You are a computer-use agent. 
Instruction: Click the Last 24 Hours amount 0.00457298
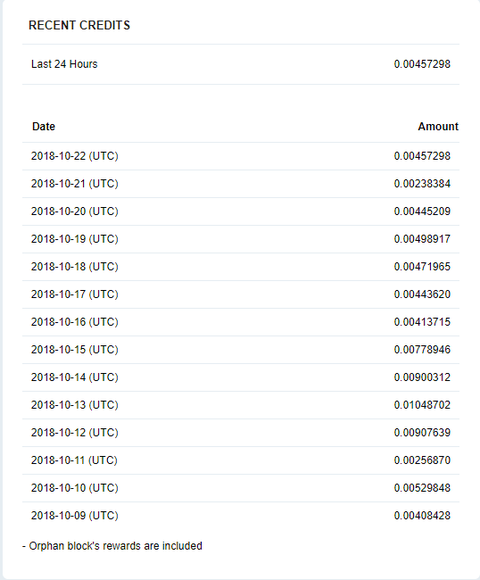click(x=422, y=64)
